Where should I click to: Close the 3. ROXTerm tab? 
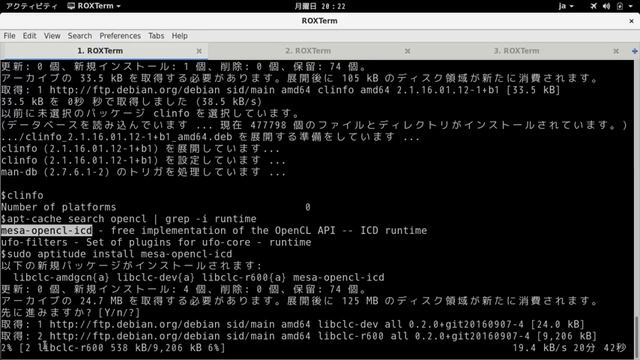[616, 51]
